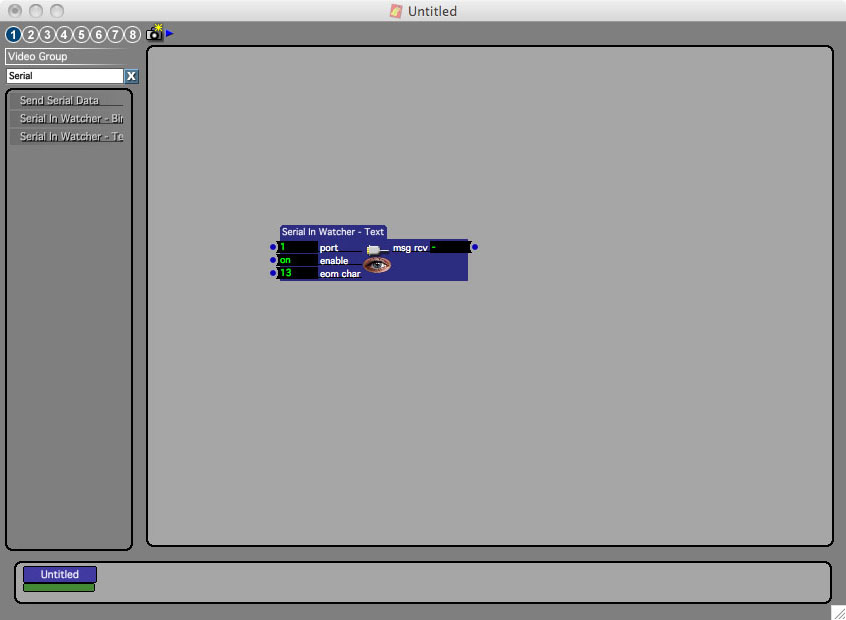Click the green bar under Untitled scene
The height and width of the screenshot is (620, 846).
[x=59, y=588]
